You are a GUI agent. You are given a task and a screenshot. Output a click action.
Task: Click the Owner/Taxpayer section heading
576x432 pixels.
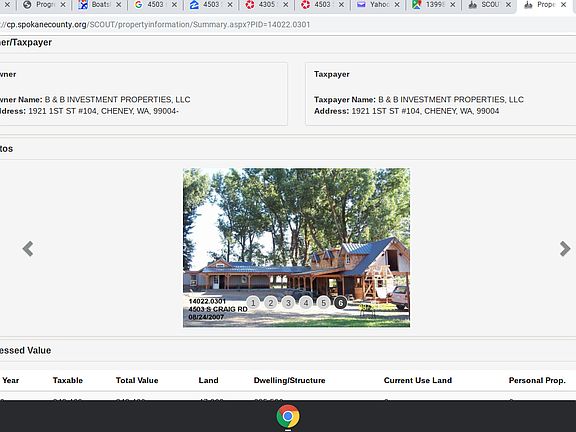[26, 42]
